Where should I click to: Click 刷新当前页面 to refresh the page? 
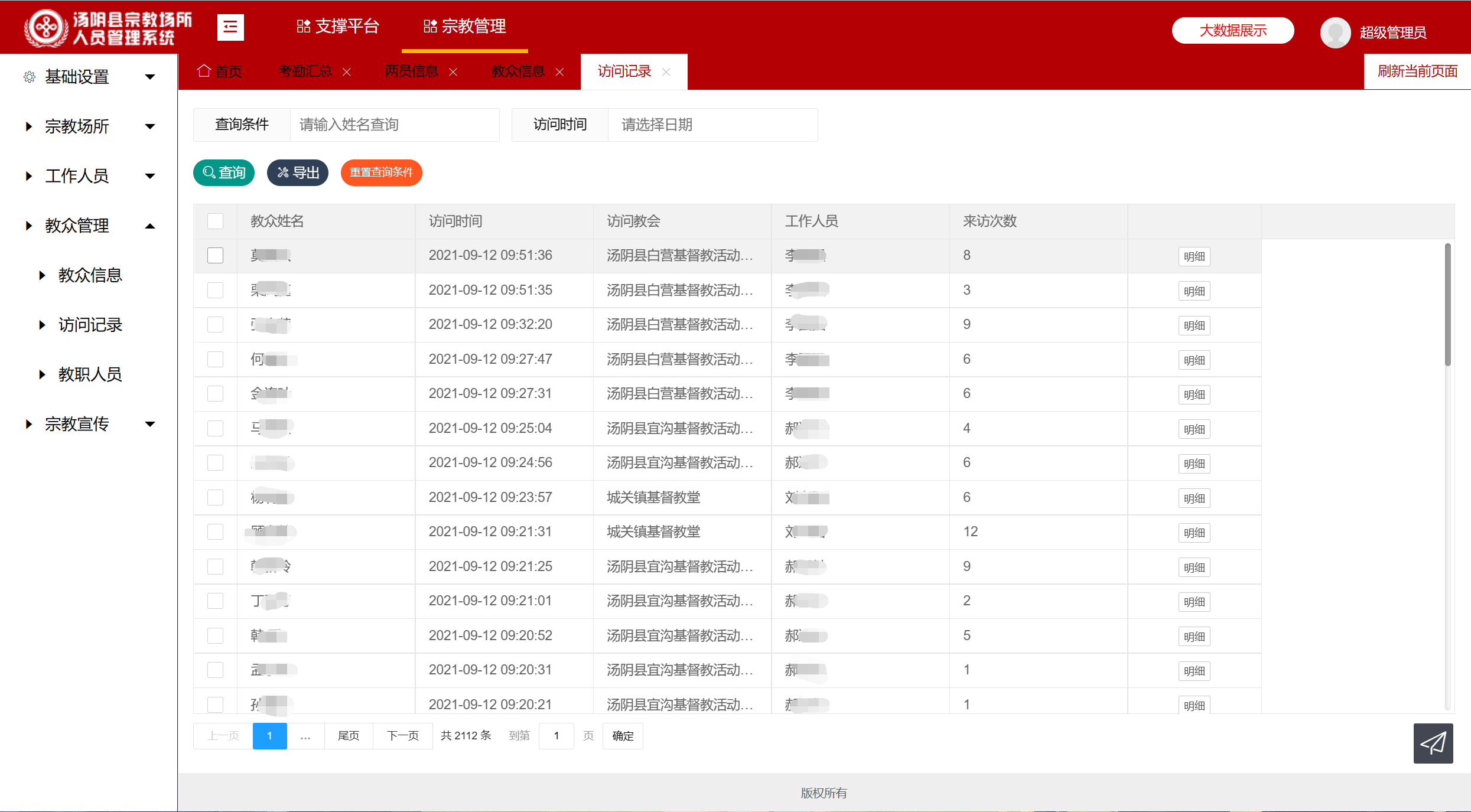coord(1417,71)
